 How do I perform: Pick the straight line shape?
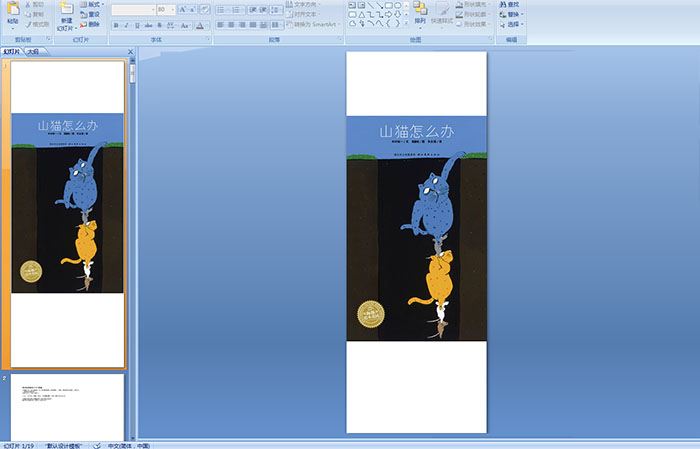(371, 5)
